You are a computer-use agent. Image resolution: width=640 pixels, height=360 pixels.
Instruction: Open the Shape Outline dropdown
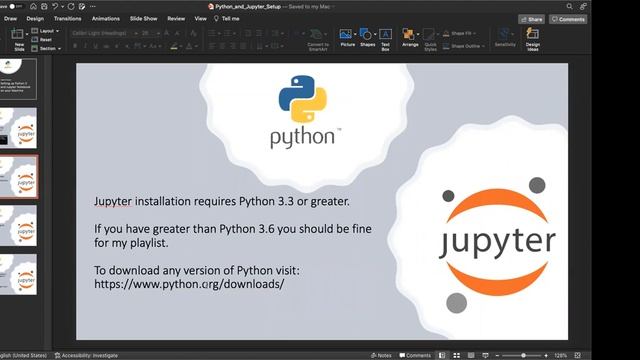pos(464,46)
